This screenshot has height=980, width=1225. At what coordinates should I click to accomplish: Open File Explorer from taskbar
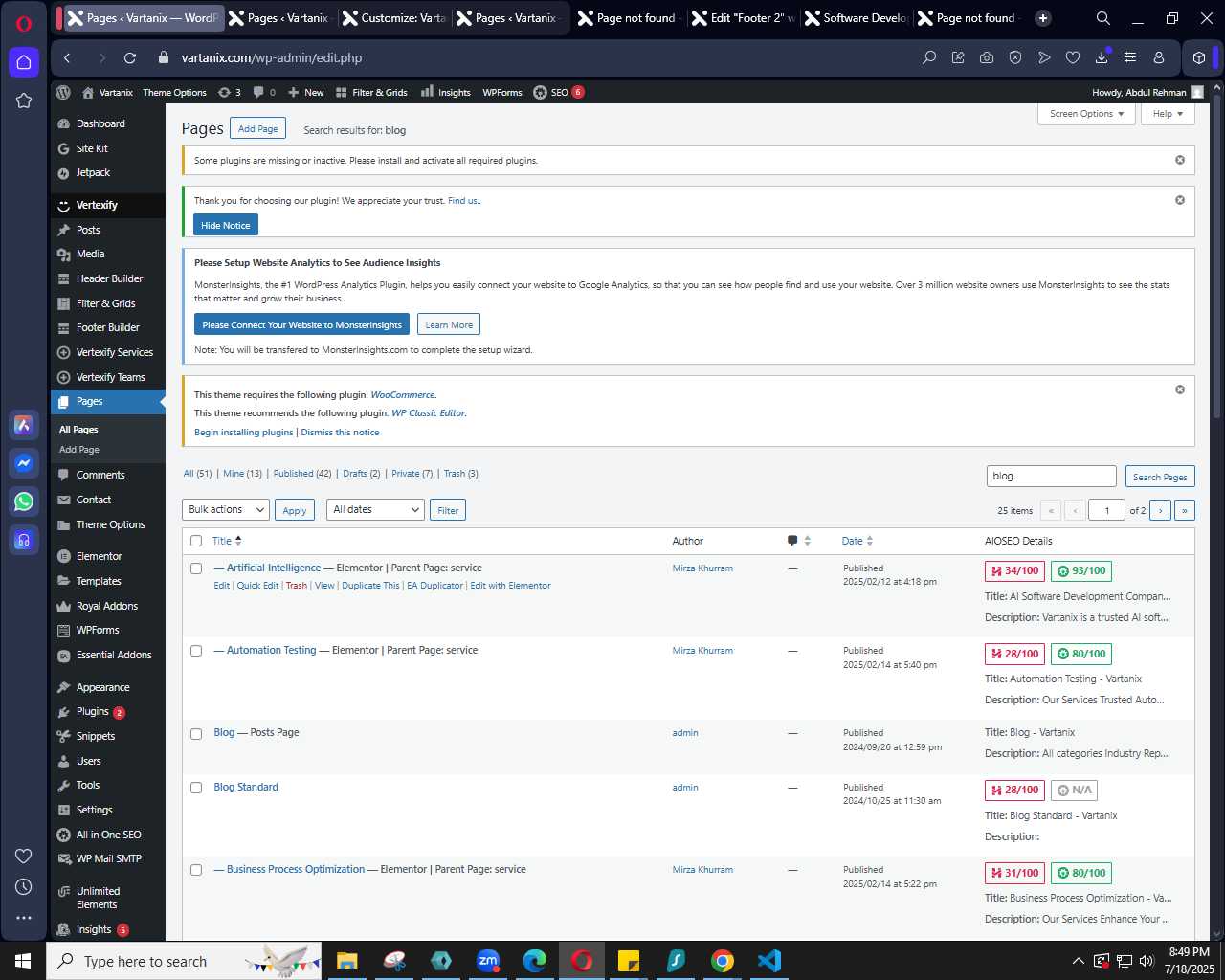coord(347,961)
